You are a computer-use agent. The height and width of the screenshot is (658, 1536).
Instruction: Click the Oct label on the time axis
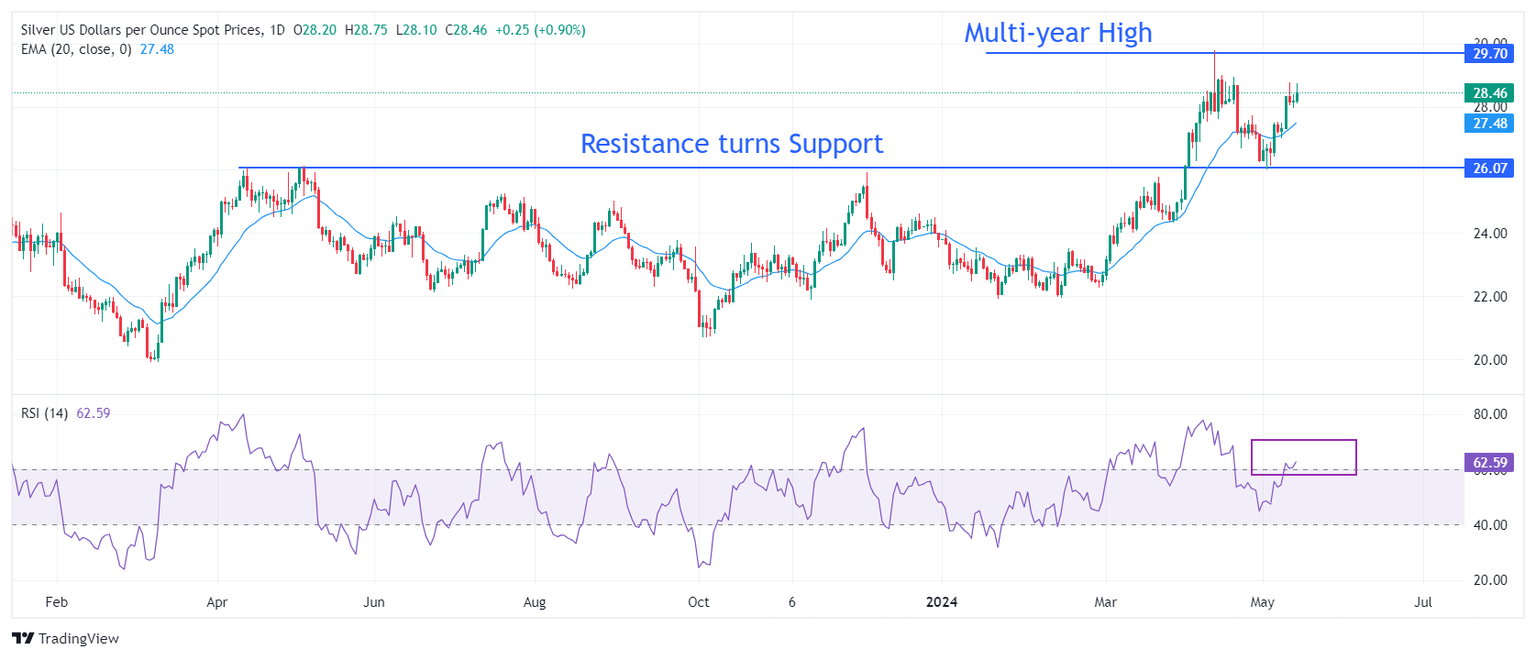(x=698, y=603)
